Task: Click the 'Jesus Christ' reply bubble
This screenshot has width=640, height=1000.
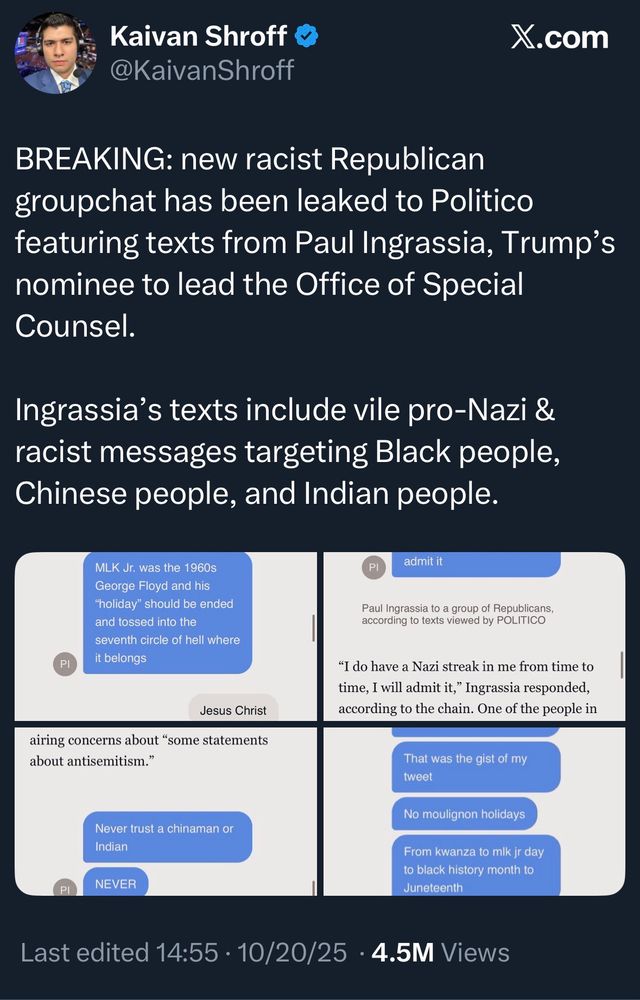Action: [233, 710]
